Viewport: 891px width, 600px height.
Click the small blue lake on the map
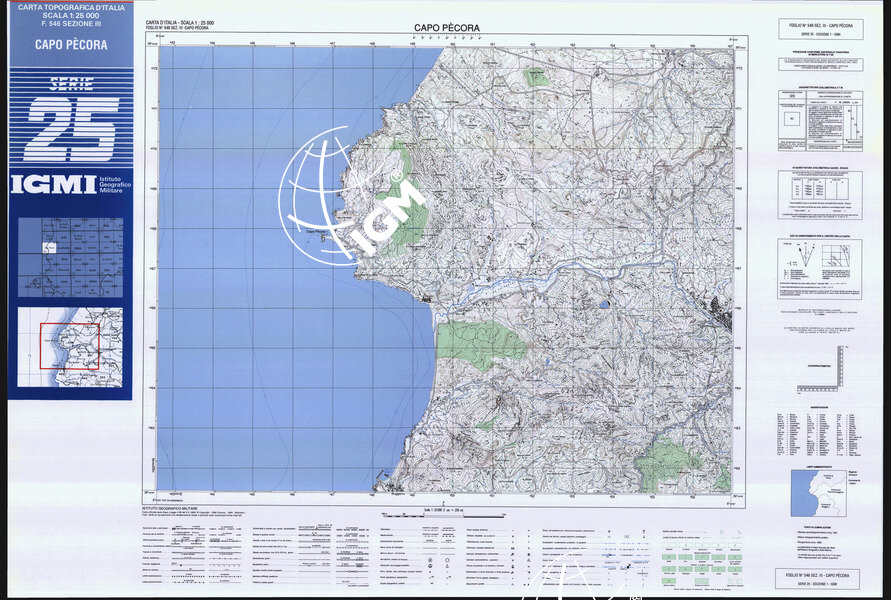[x=603, y=304]
